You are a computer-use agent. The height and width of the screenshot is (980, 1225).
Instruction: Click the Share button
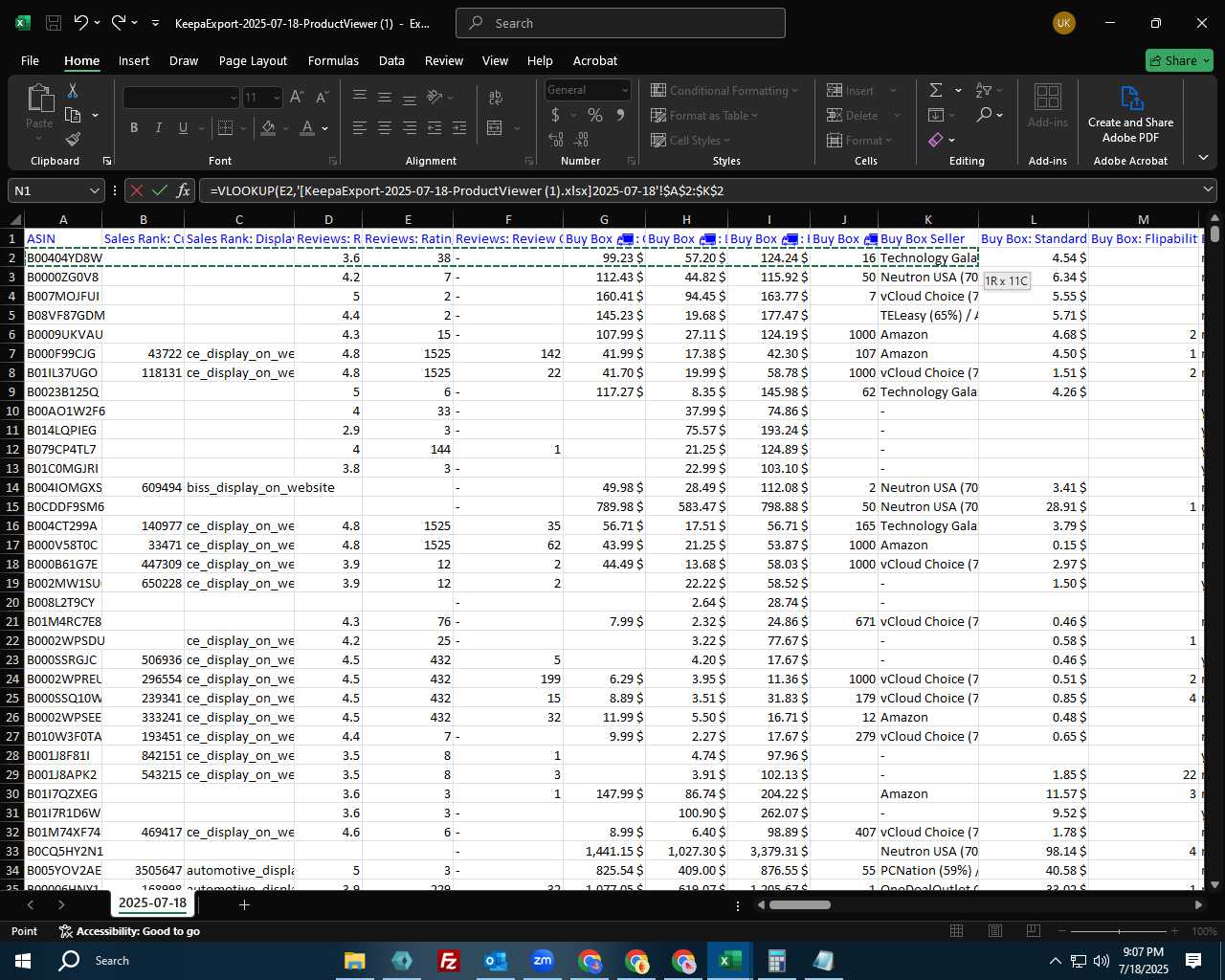(x=1179, y=60)
